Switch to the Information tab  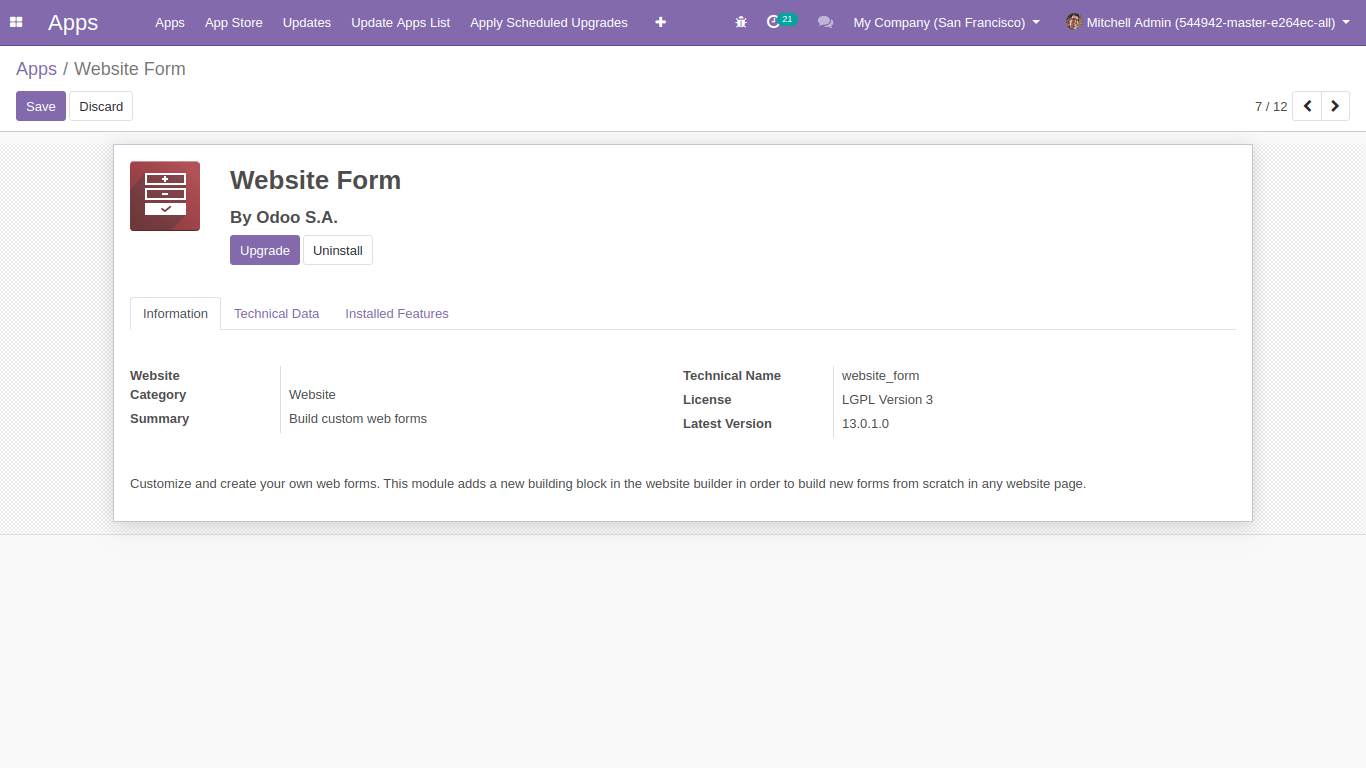pyautogui.click(x=175, y=313)
